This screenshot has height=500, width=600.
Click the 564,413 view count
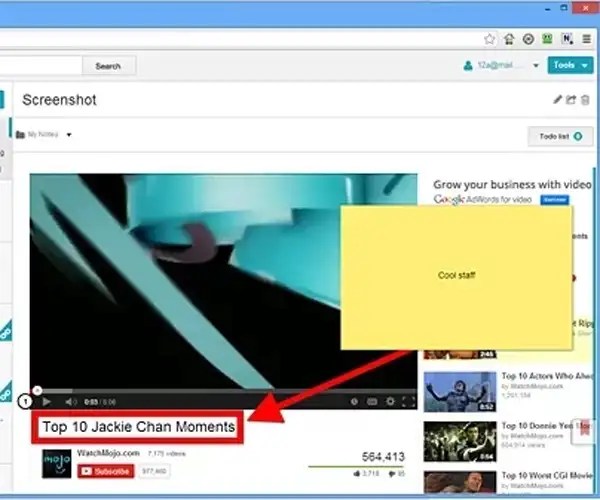383,457
